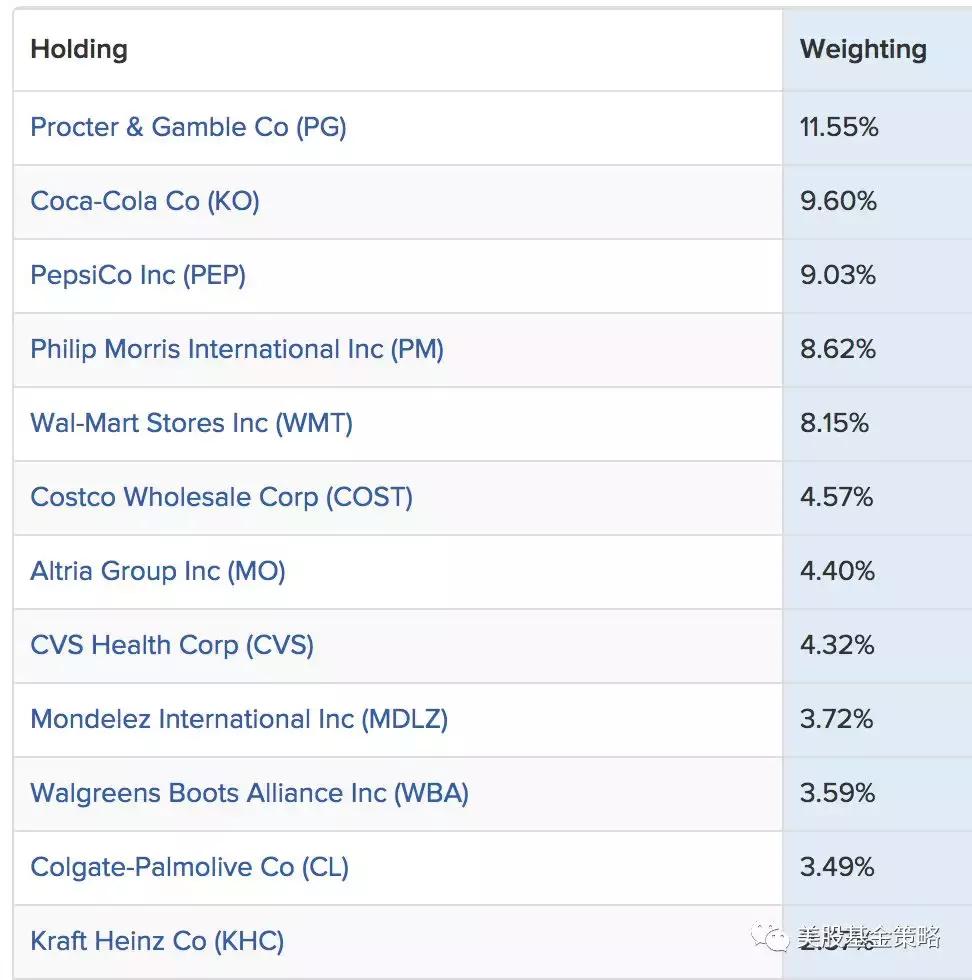Click the 4.32% CVS weighting cell
The image size is (972, 980).
(x=837, y=646)
